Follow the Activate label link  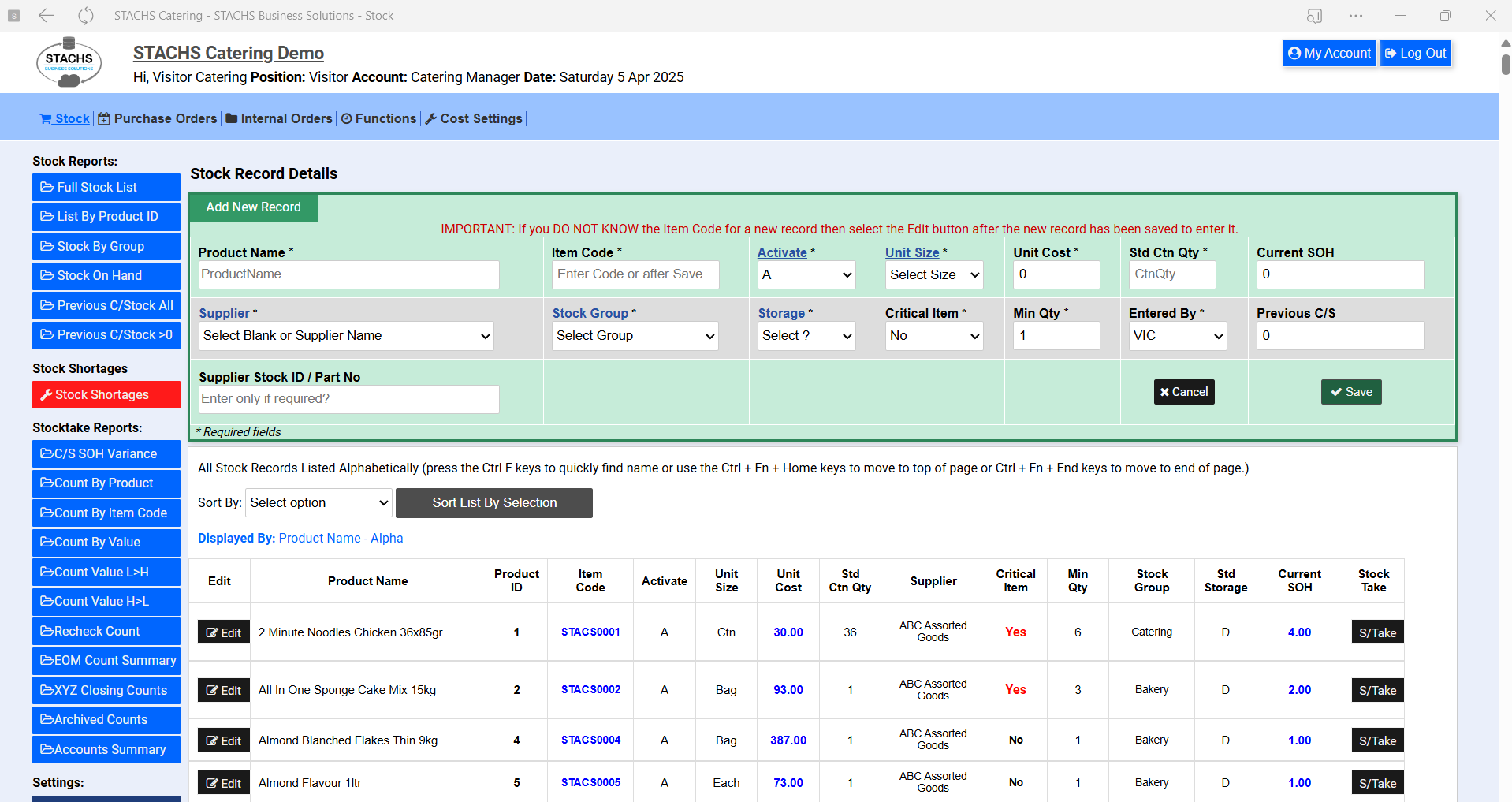(x=782, y=252)
